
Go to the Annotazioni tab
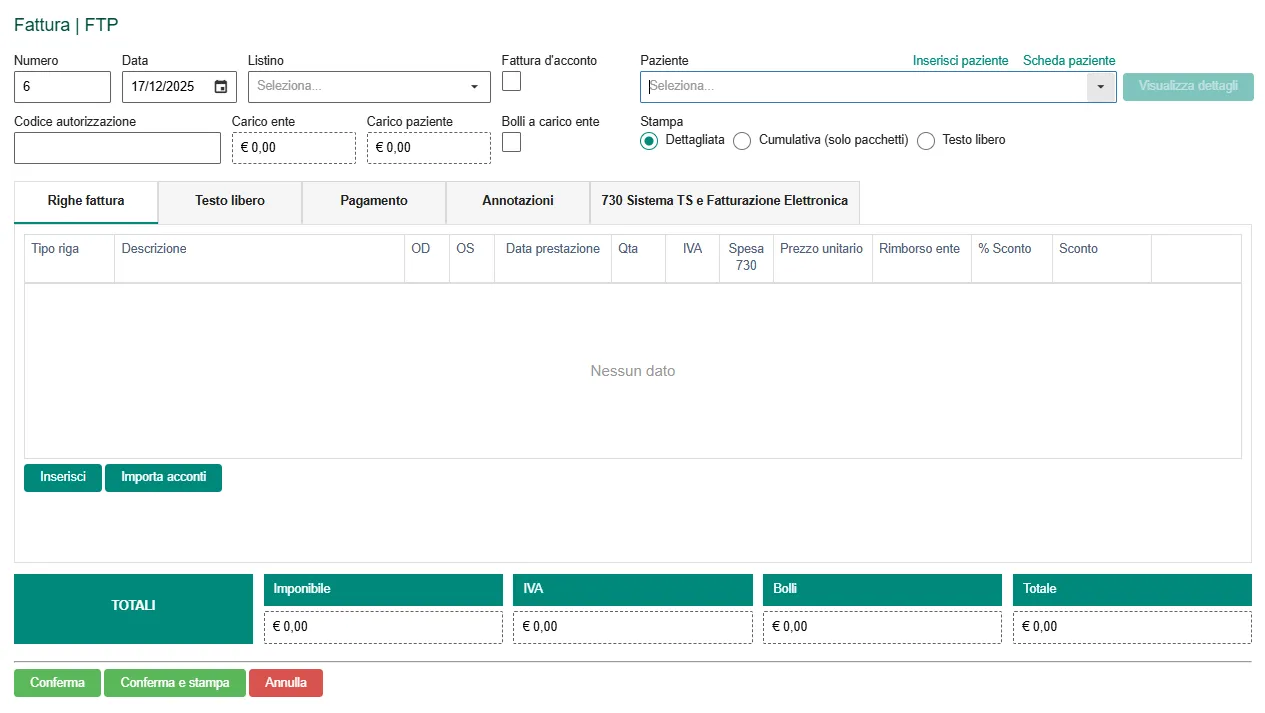[518, 201]
